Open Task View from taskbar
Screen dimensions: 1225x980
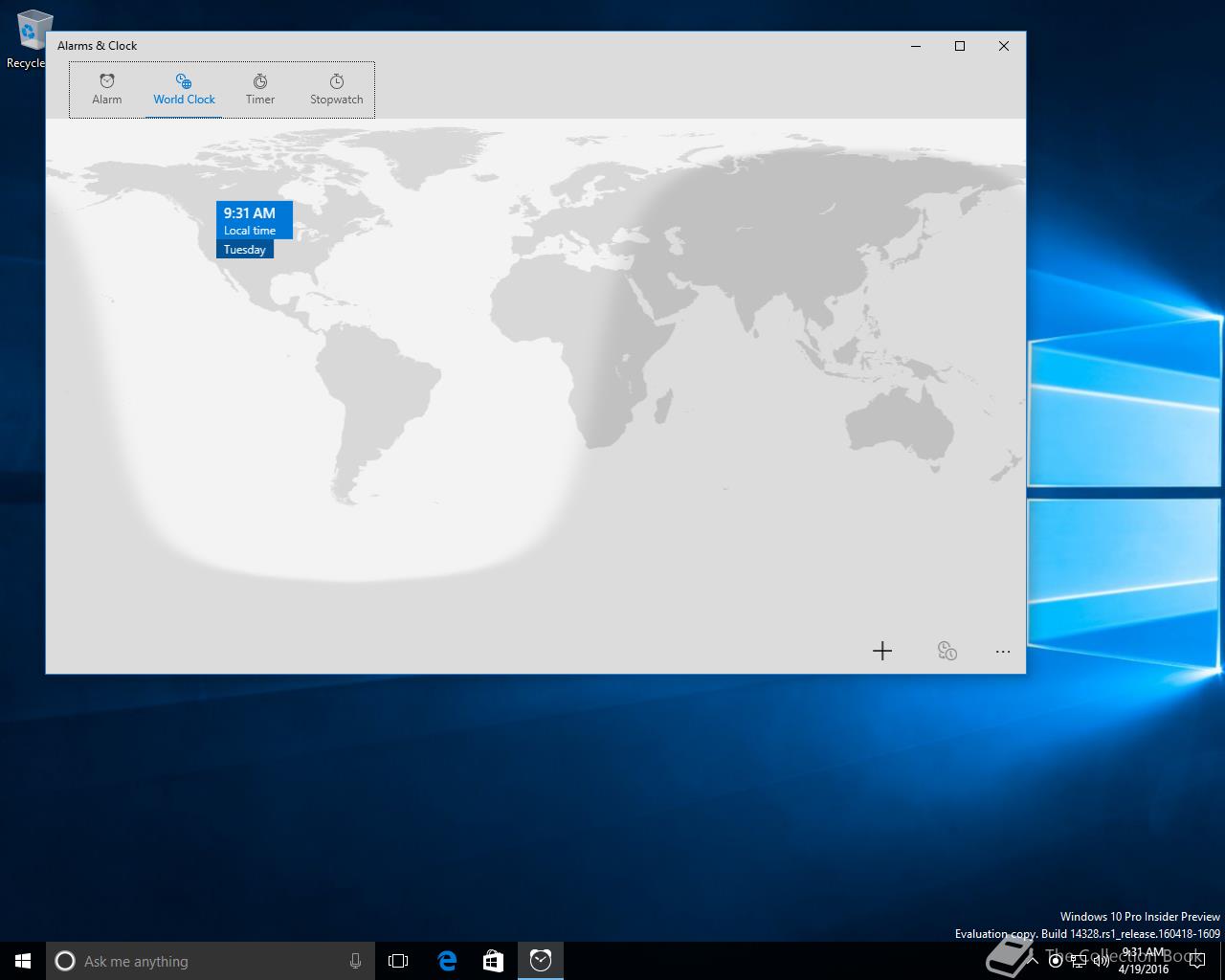point(398,961)
